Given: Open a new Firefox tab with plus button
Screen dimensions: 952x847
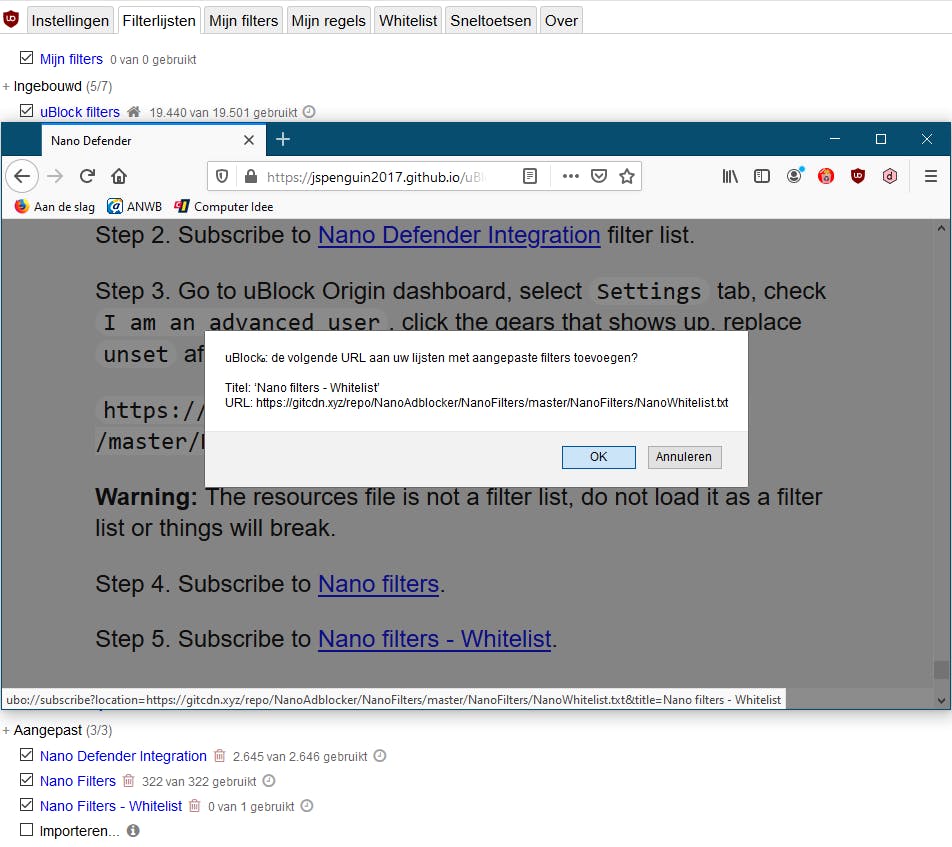Looking at the screenshot, I should click(x=283, y=140).
